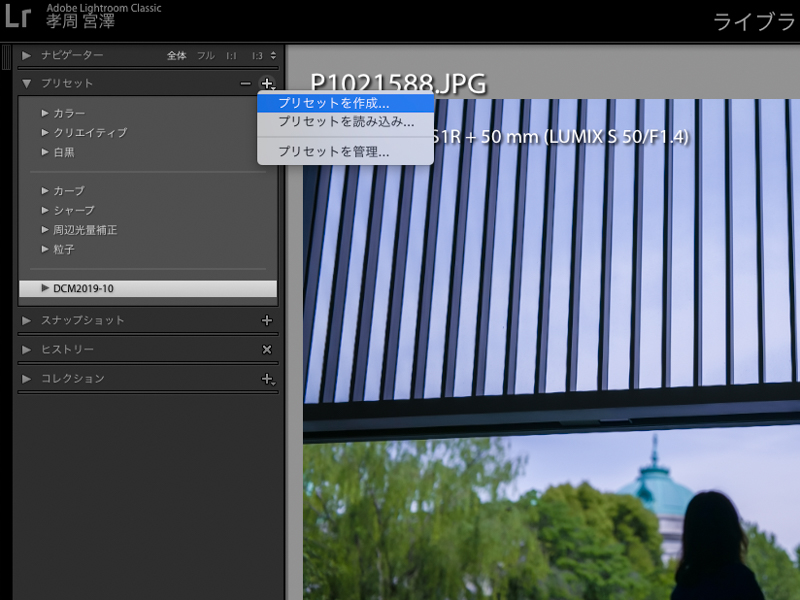Expand the カーブ preset group
The width and height of the screenshot is (800, 600).
[45, 191]
